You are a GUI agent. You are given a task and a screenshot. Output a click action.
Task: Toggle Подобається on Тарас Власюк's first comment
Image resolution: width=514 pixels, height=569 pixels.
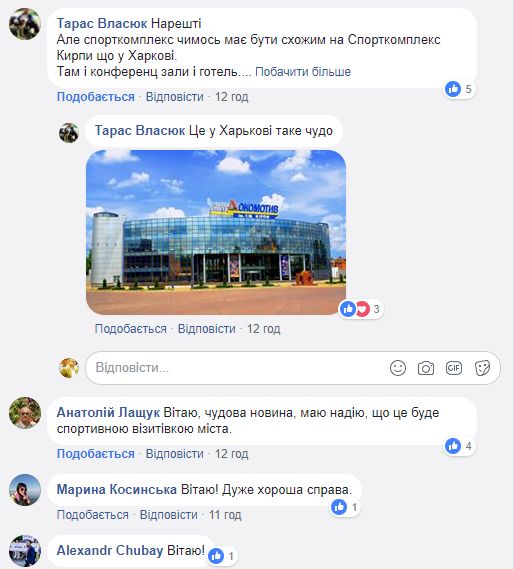click(x=96, y=97)
